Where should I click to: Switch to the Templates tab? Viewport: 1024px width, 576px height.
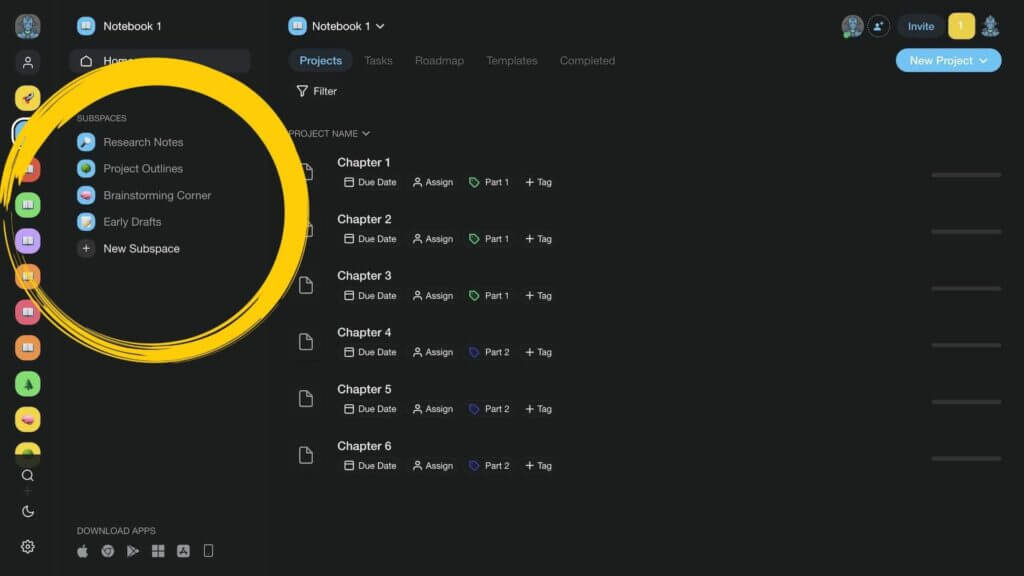511,61
